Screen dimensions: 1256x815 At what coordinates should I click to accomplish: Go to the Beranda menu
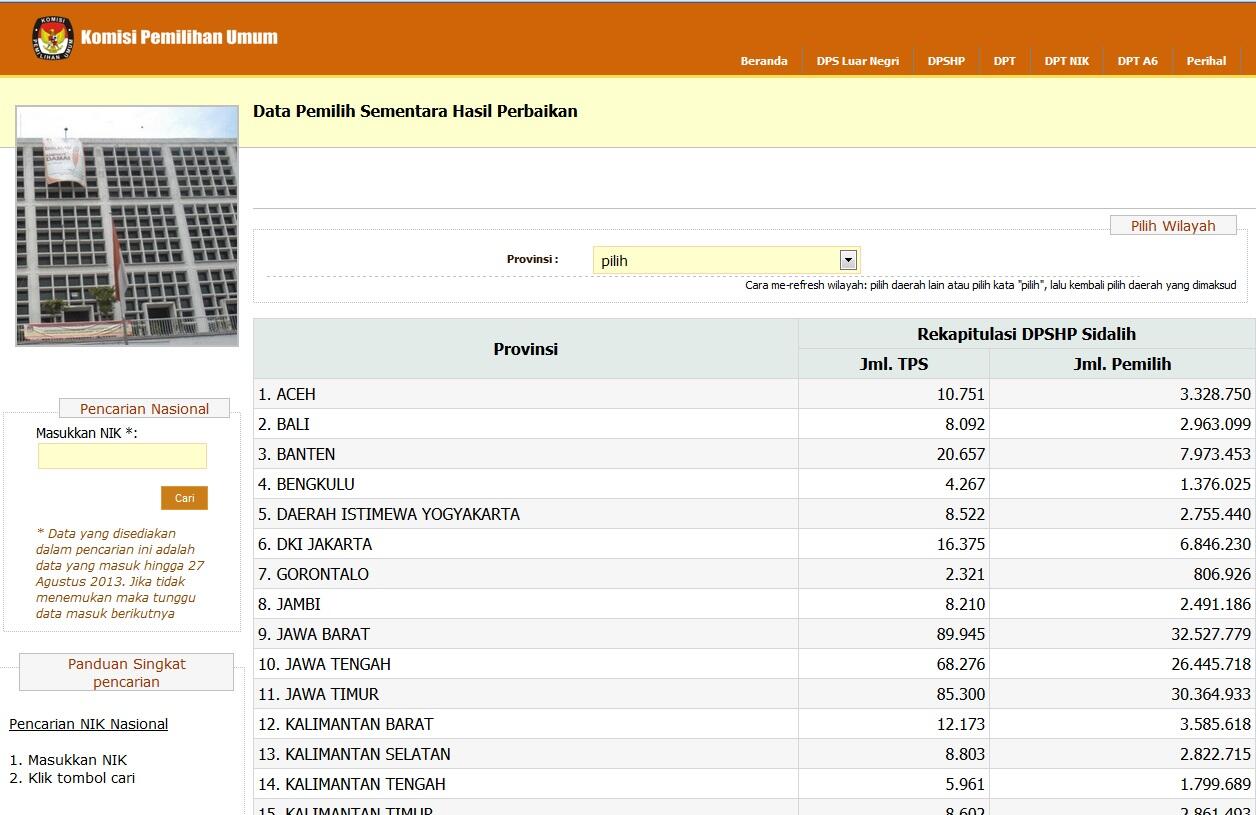click(x=764, y=61)
